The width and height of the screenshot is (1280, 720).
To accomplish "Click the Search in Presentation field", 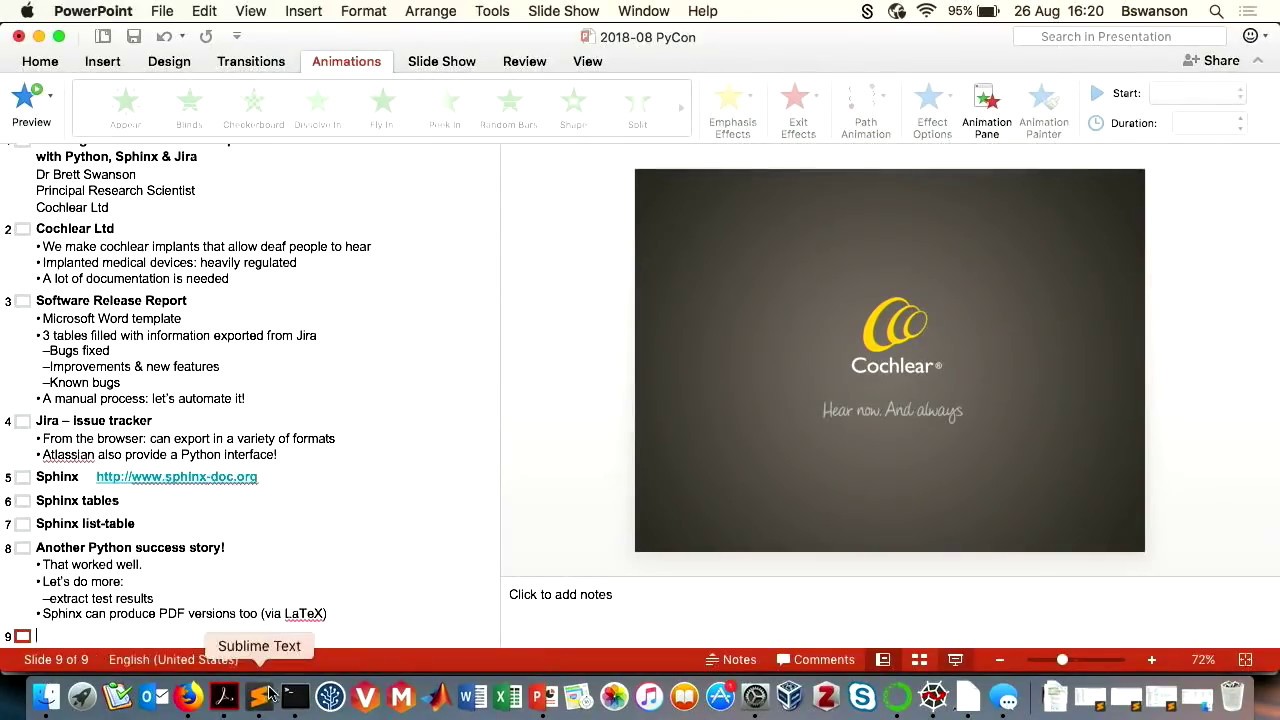I will 1119,36.
